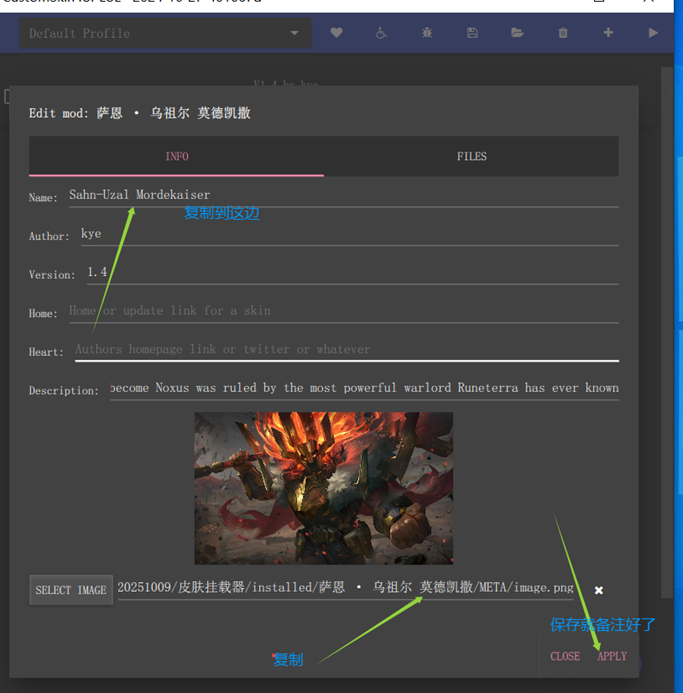Switch to the FILES tab
Image resolution: width=683 pixels, height=693 pixels.
471,156
